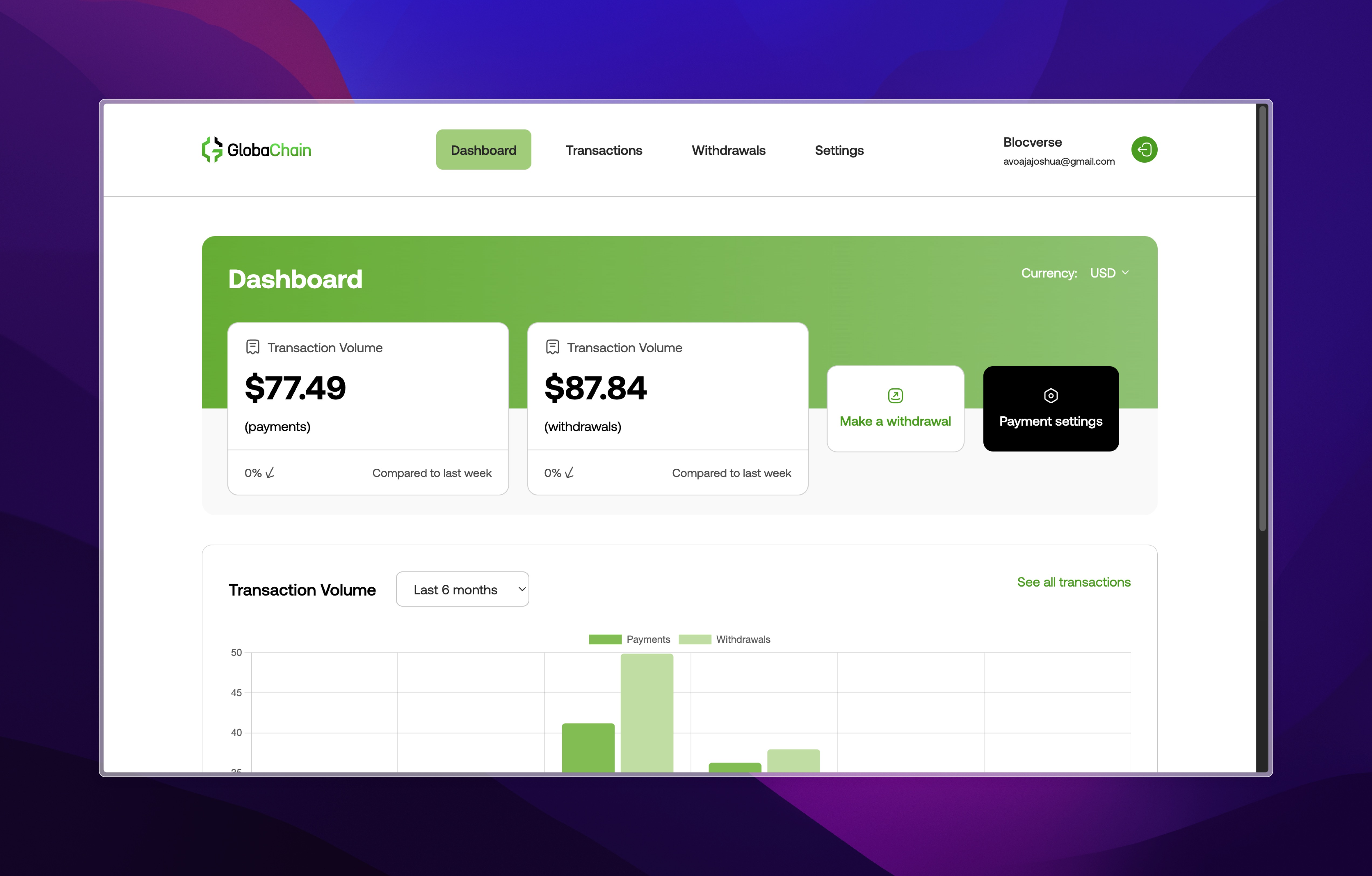Click the 45 y-axis label

click(x=236, y=693)
